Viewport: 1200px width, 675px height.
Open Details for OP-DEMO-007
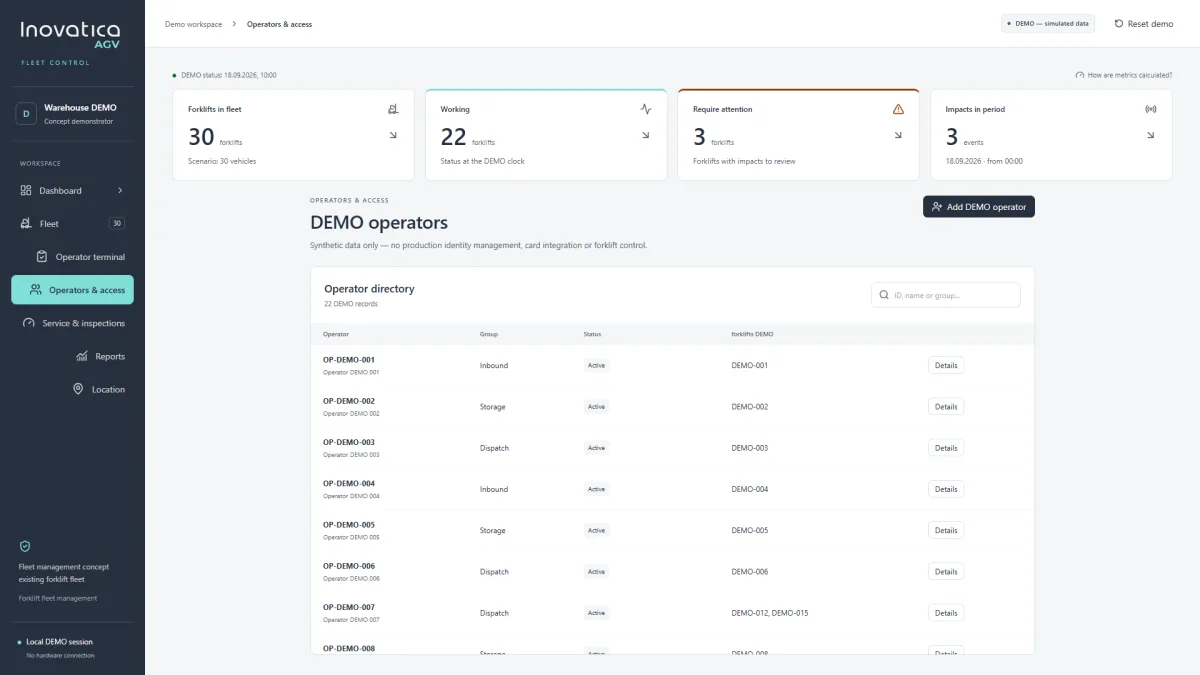pos(946,613)
